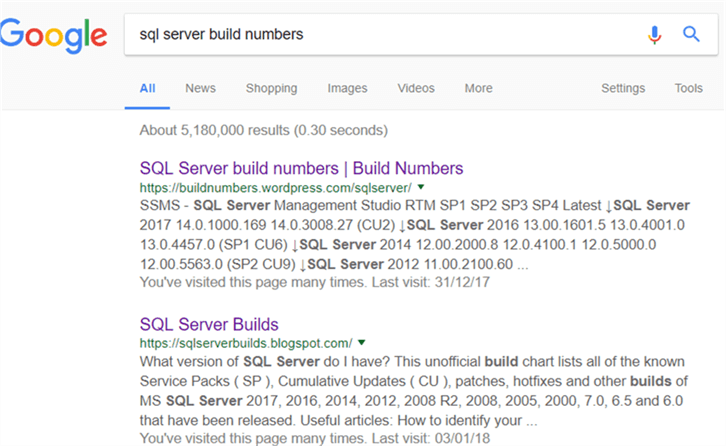This screenshot has width=726, height=446.
Task: Switch to the Videos tab
Action: [x=416, y=88]
